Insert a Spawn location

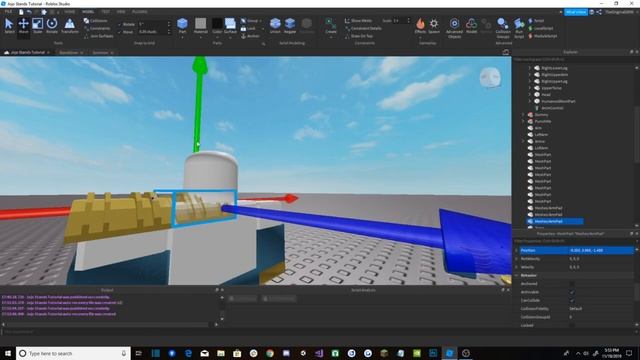[x=434, y=25]
